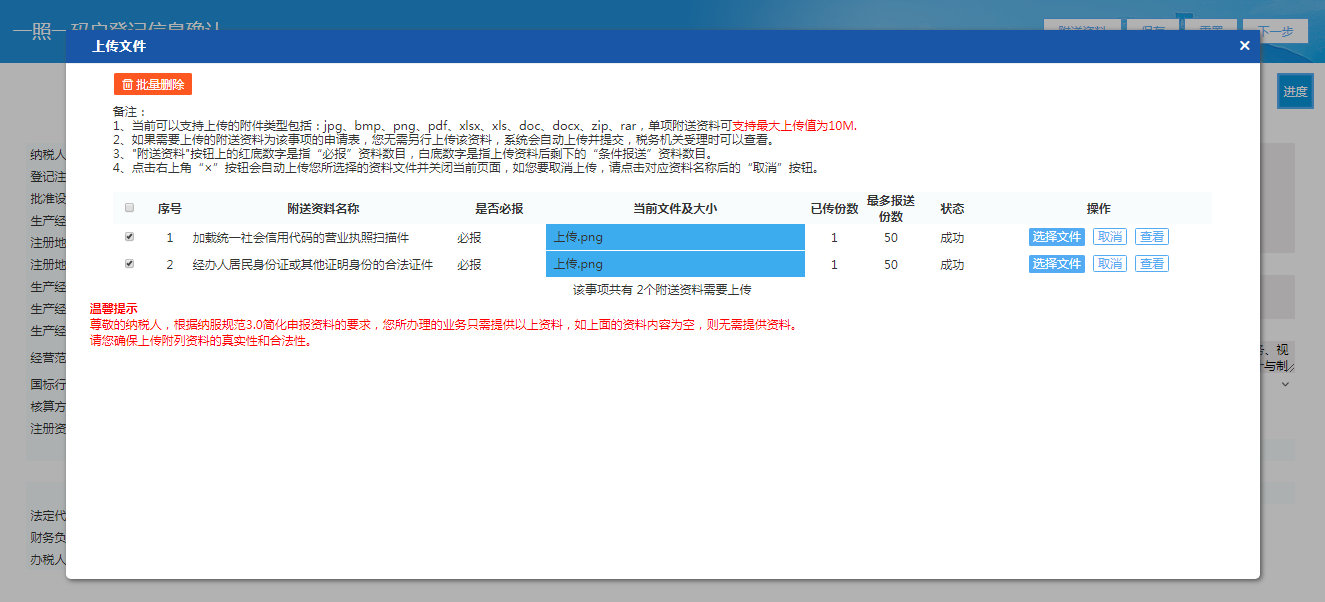Toggle the select-all checkbox in table header
The height and width of the screenshot is (602, 1325).
click(x=128, y=206)
